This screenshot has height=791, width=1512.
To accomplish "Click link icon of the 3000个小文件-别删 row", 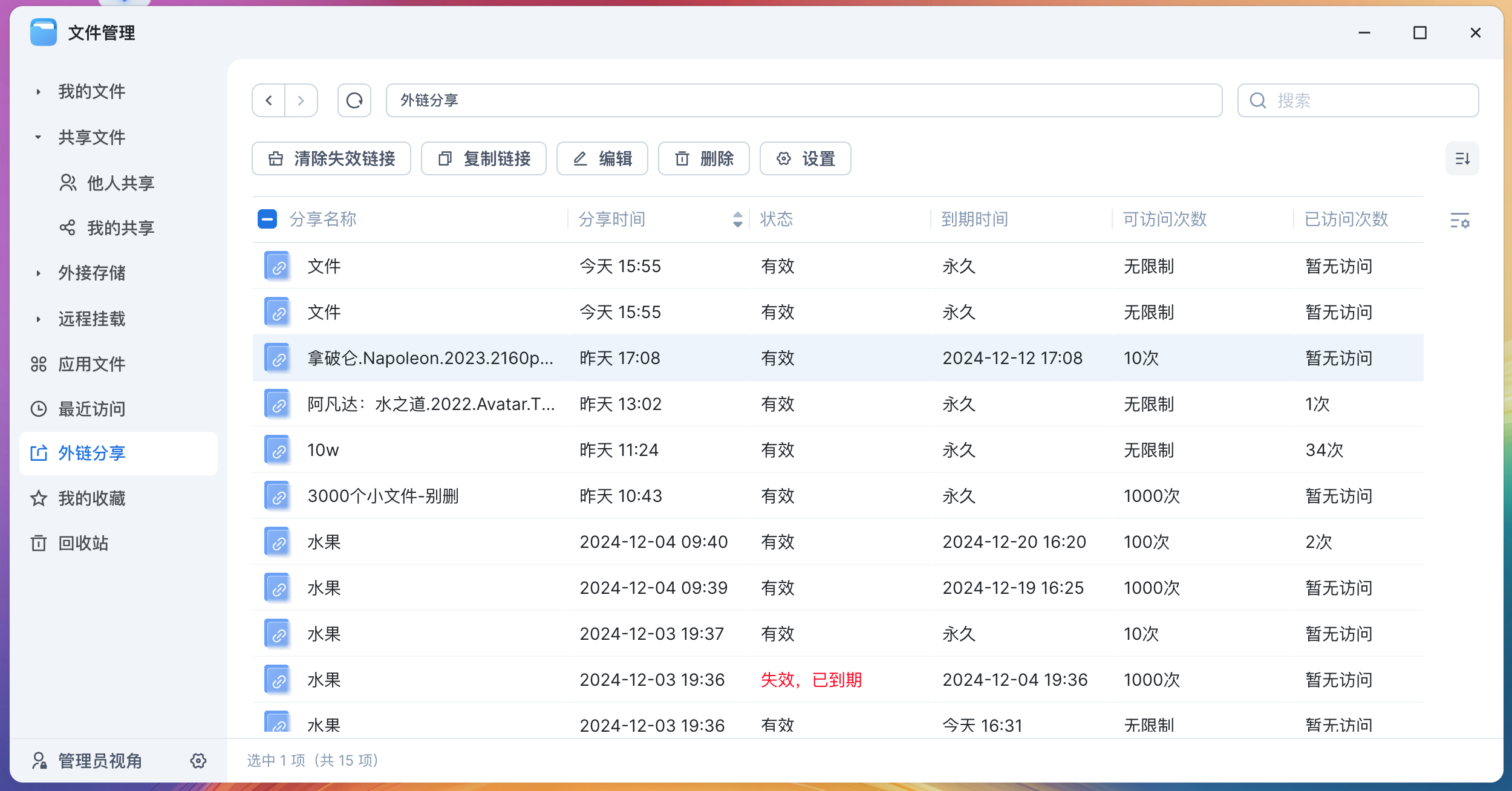I will tap(278, 496).
